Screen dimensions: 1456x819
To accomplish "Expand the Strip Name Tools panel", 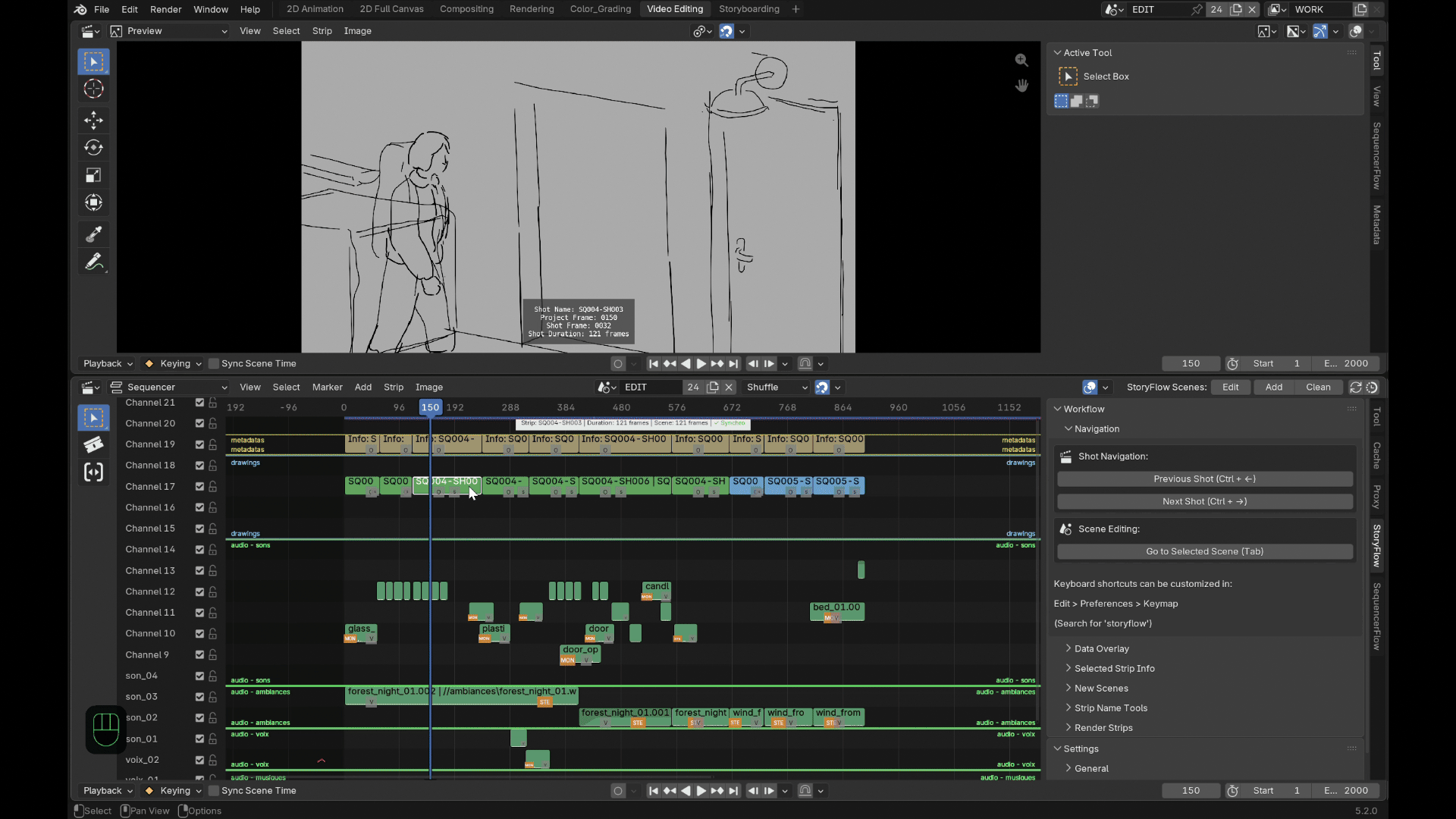I will (x=1110, y=708).
